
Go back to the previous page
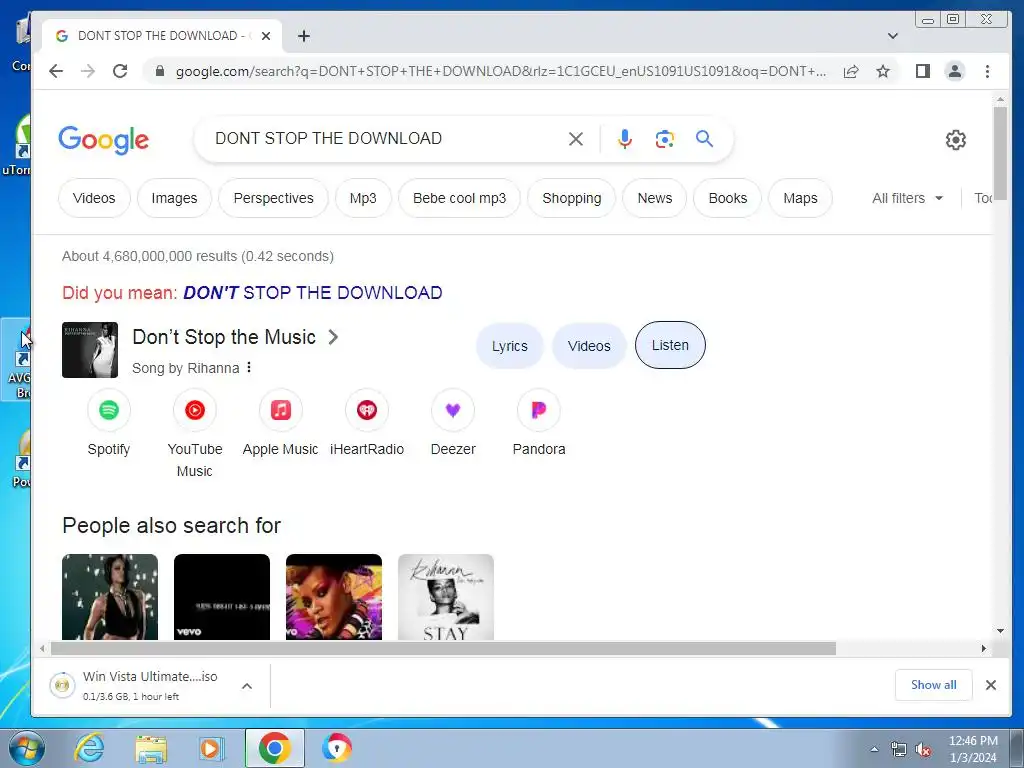click(56, 71)
